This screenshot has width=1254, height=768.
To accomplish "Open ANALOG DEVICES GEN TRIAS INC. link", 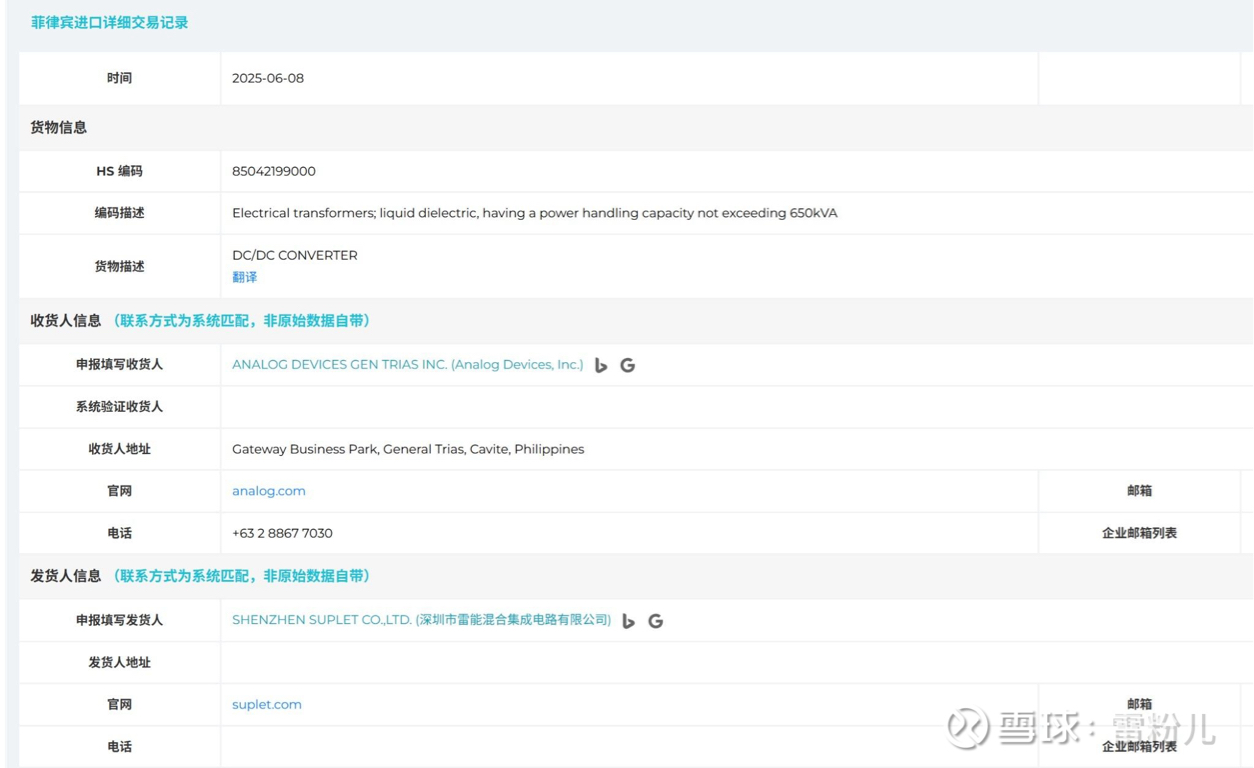I will [x=408, y=365].
